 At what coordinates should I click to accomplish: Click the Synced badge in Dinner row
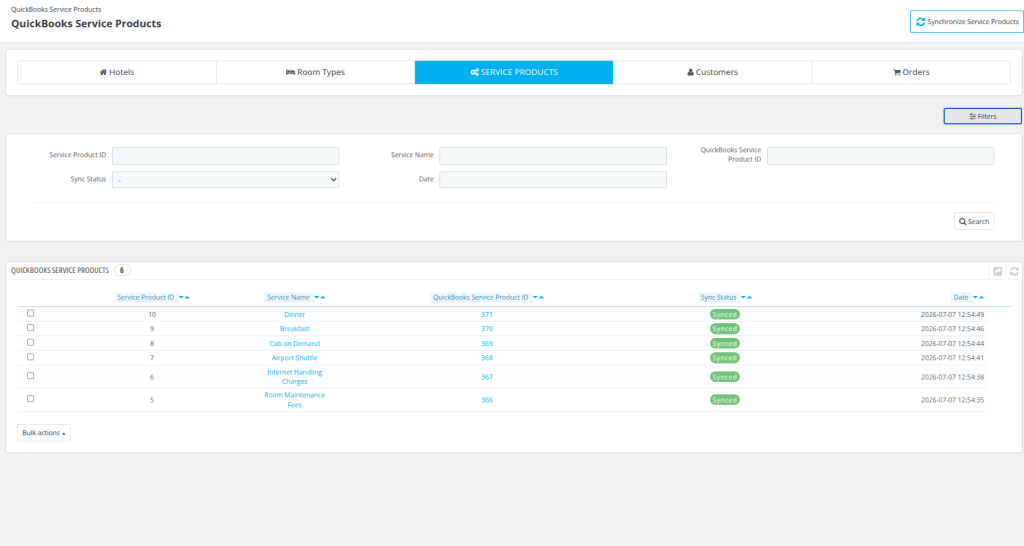click(x=724, y=314)
